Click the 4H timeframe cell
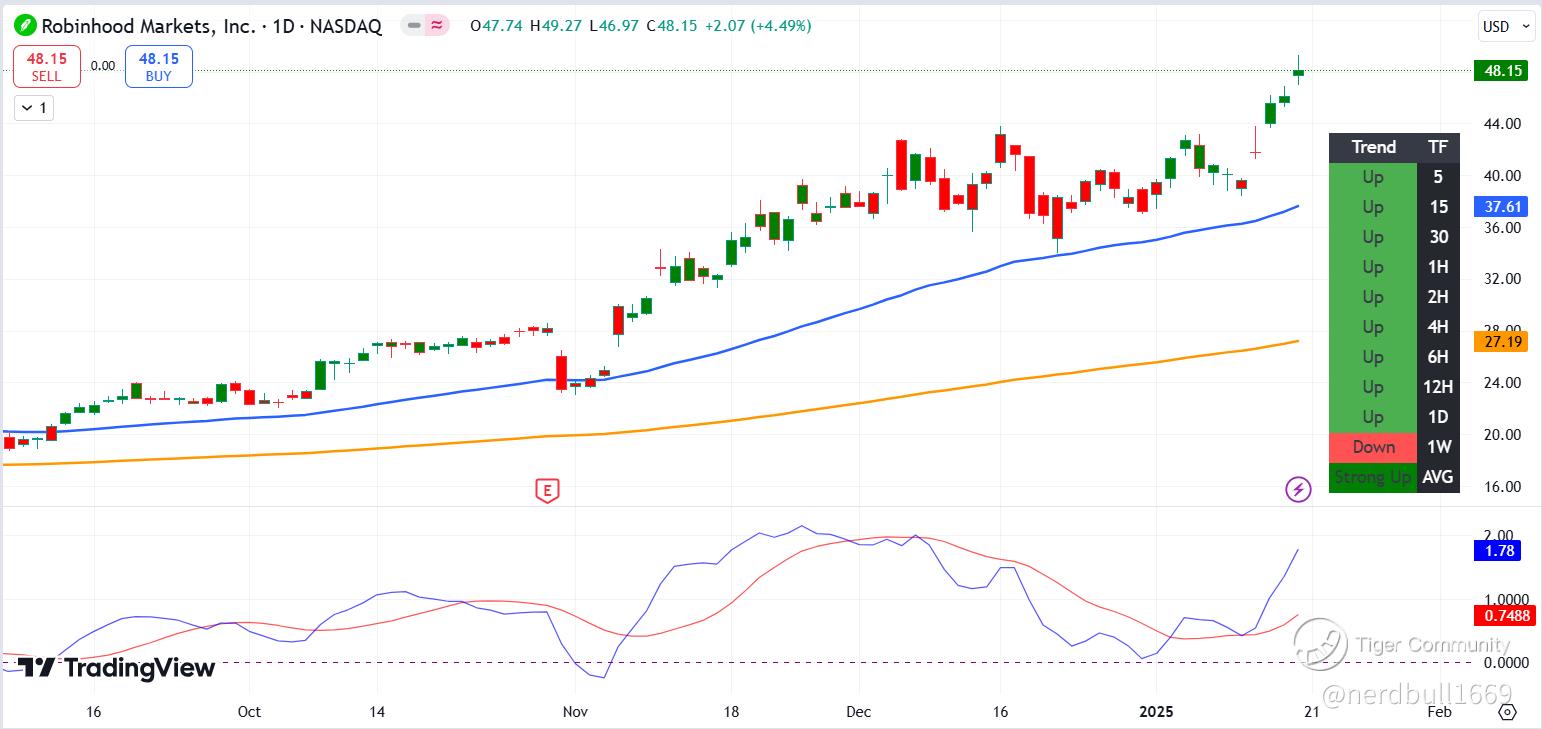Image resolution: width=1542 pixels, height=729 pixels. pos(1438,327)
